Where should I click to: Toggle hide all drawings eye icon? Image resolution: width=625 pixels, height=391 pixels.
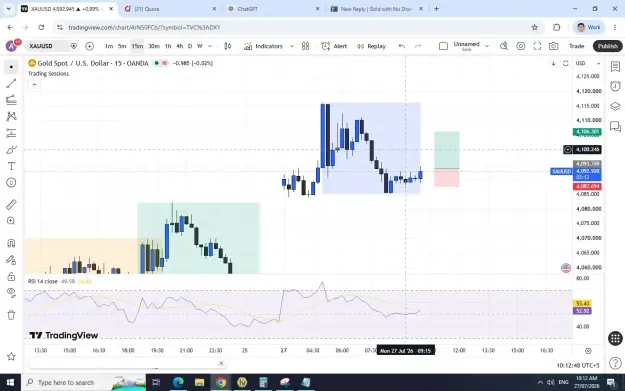11,293
